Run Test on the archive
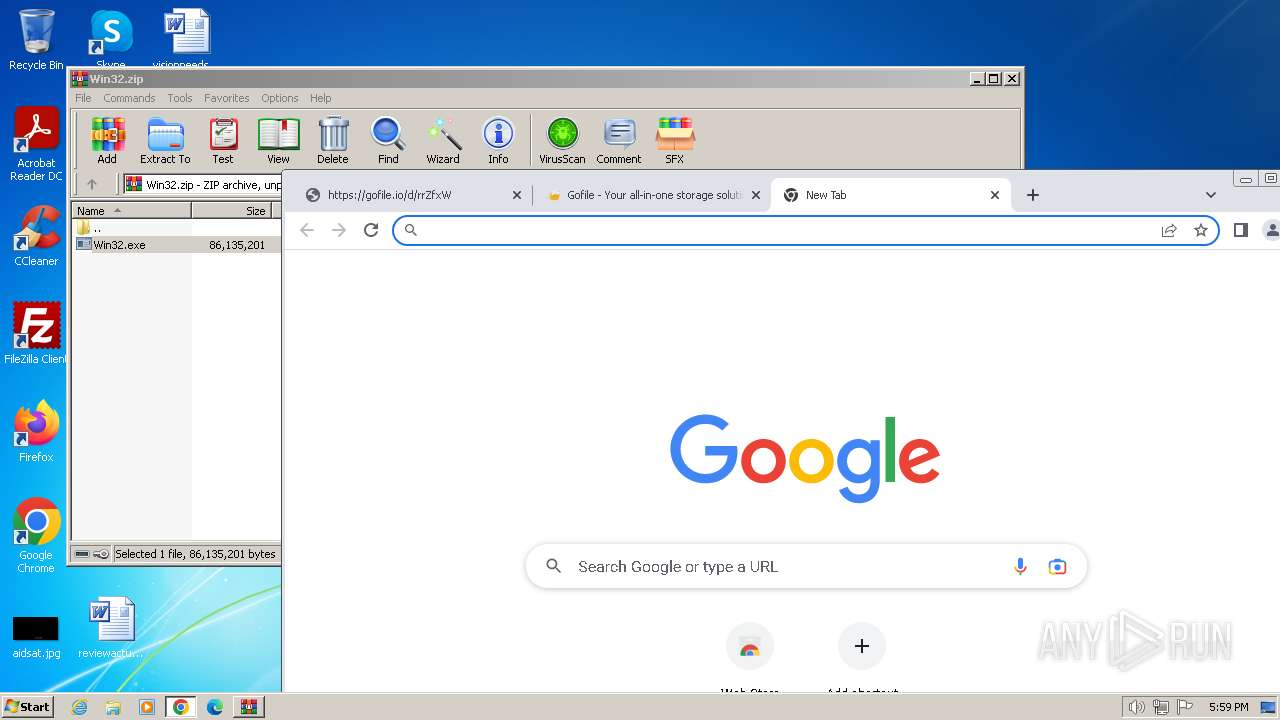1280x720 pixels. tap(223, 140)
